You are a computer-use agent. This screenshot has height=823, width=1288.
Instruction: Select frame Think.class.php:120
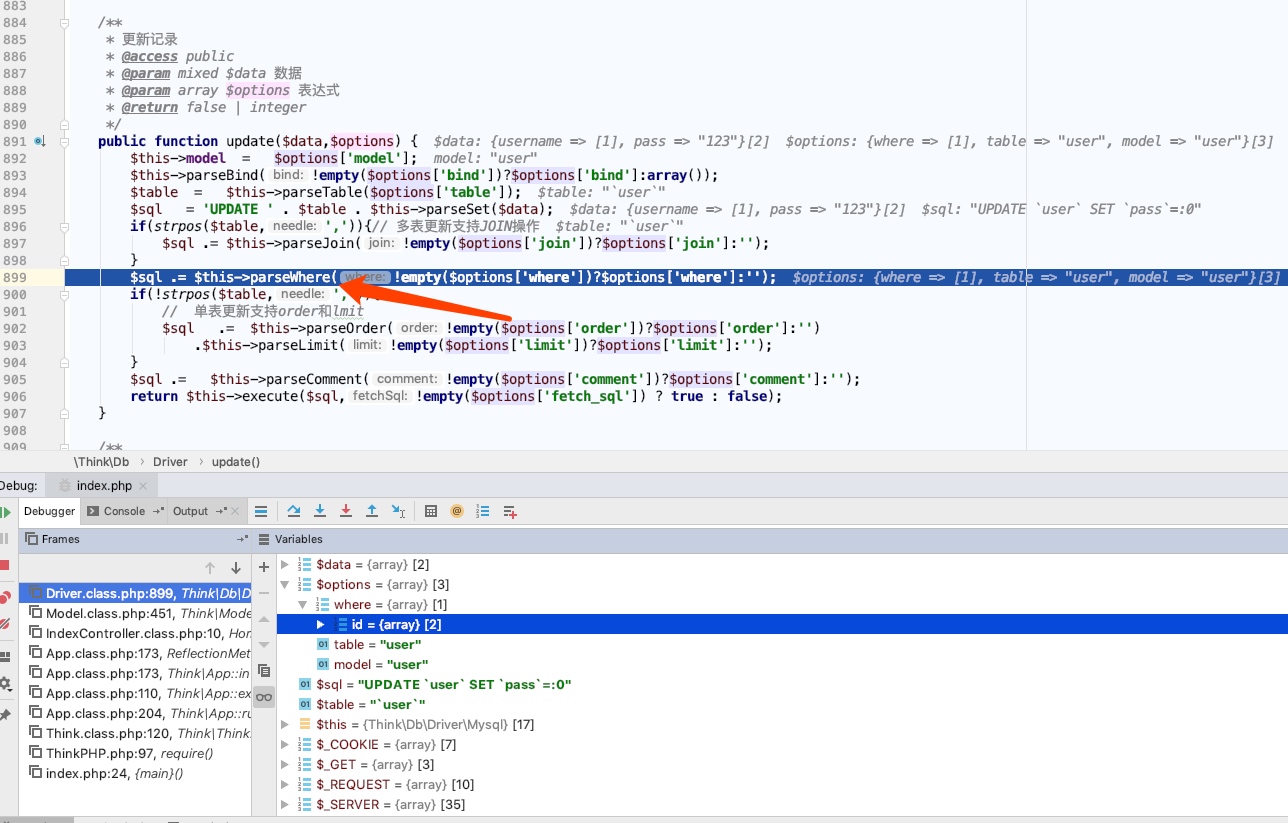tap(135, 734)
